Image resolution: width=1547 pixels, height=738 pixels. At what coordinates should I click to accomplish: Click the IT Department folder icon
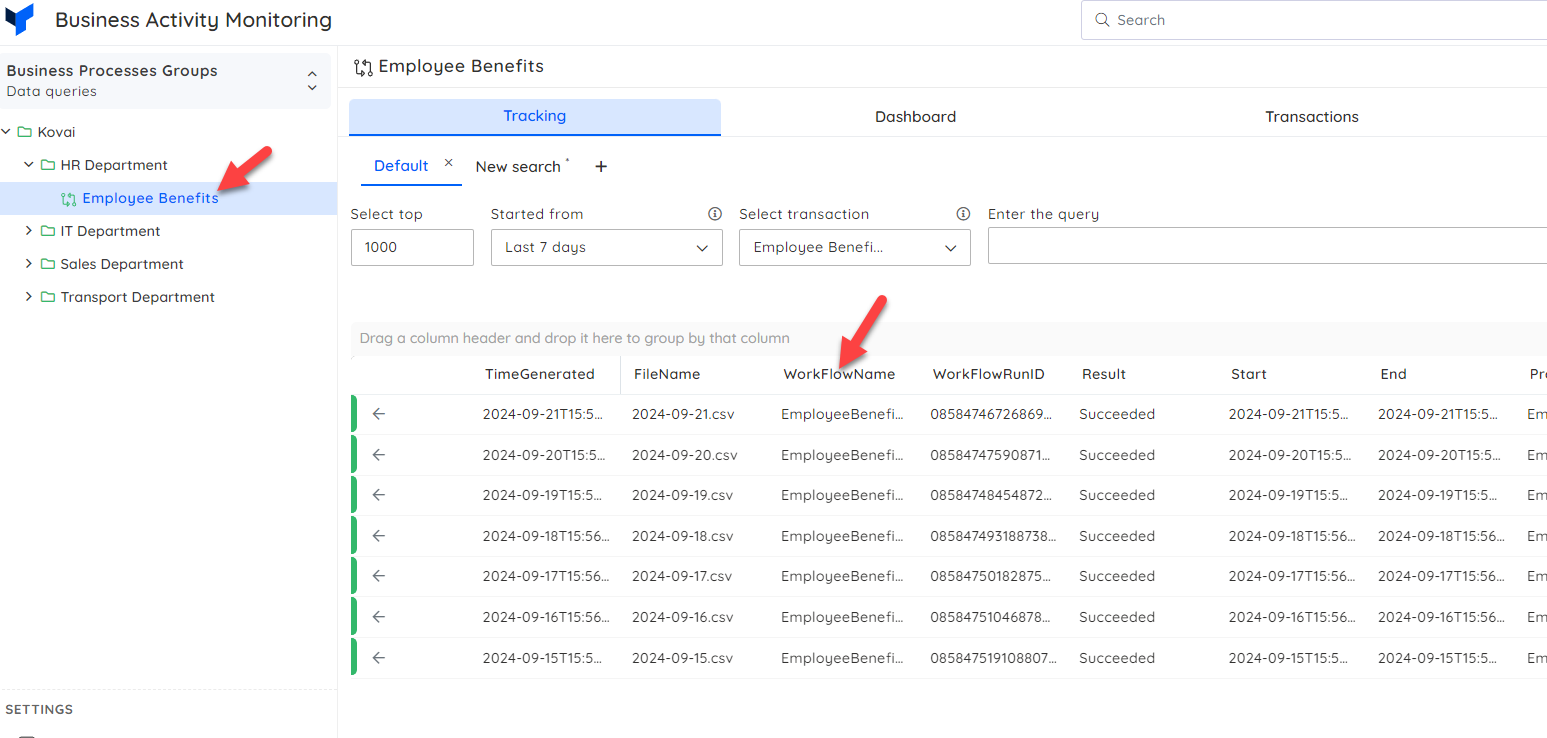pos(47,231)
